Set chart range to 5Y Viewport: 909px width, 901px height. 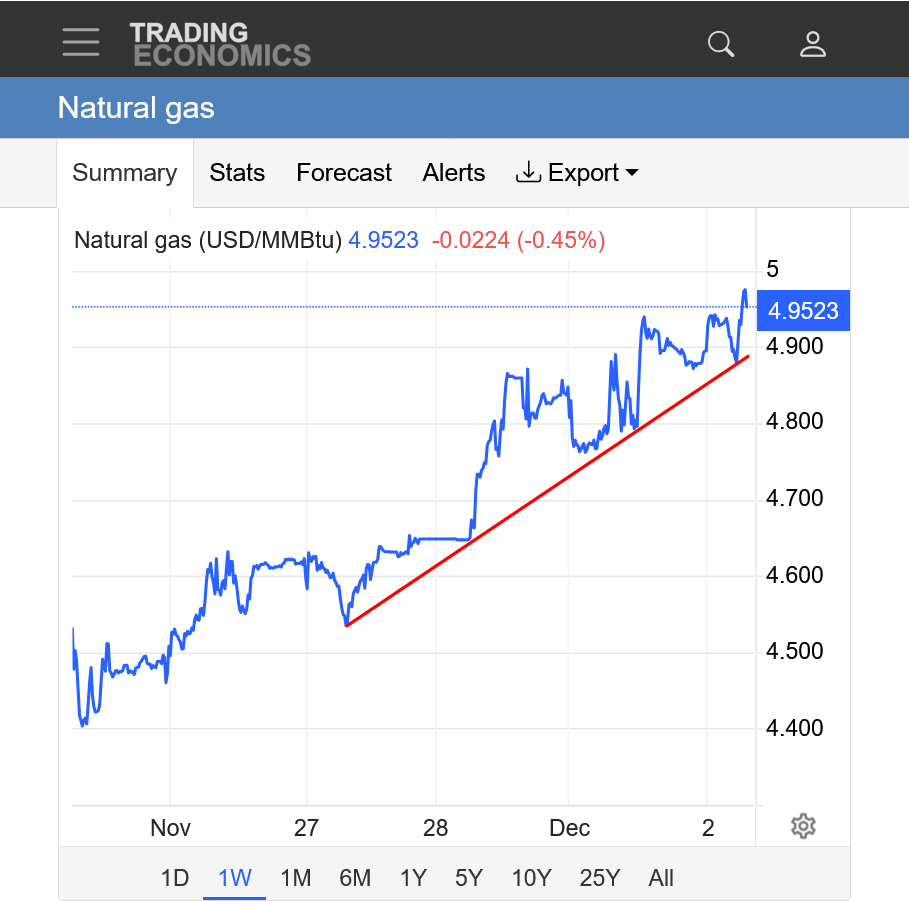[468, 878]
